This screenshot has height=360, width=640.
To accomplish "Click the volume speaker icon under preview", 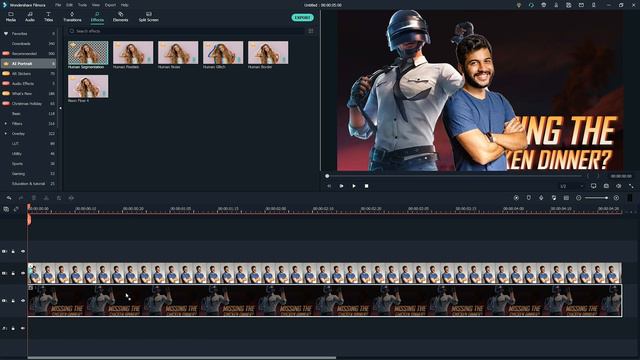I will pos(619,186).
